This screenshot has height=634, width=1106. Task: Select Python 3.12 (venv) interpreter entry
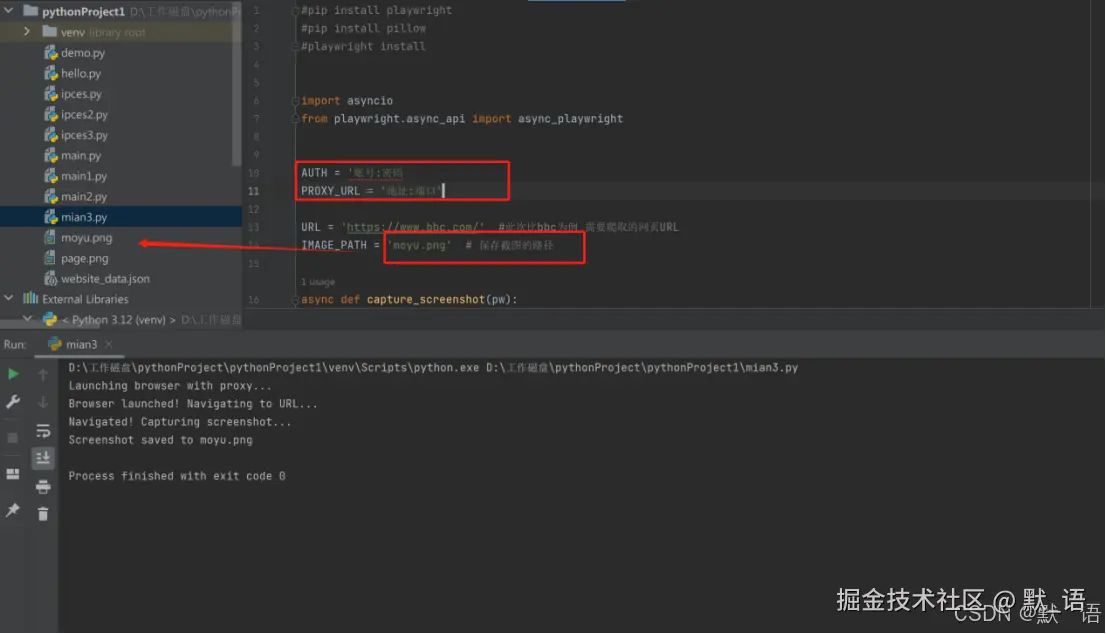click(118, 319)
